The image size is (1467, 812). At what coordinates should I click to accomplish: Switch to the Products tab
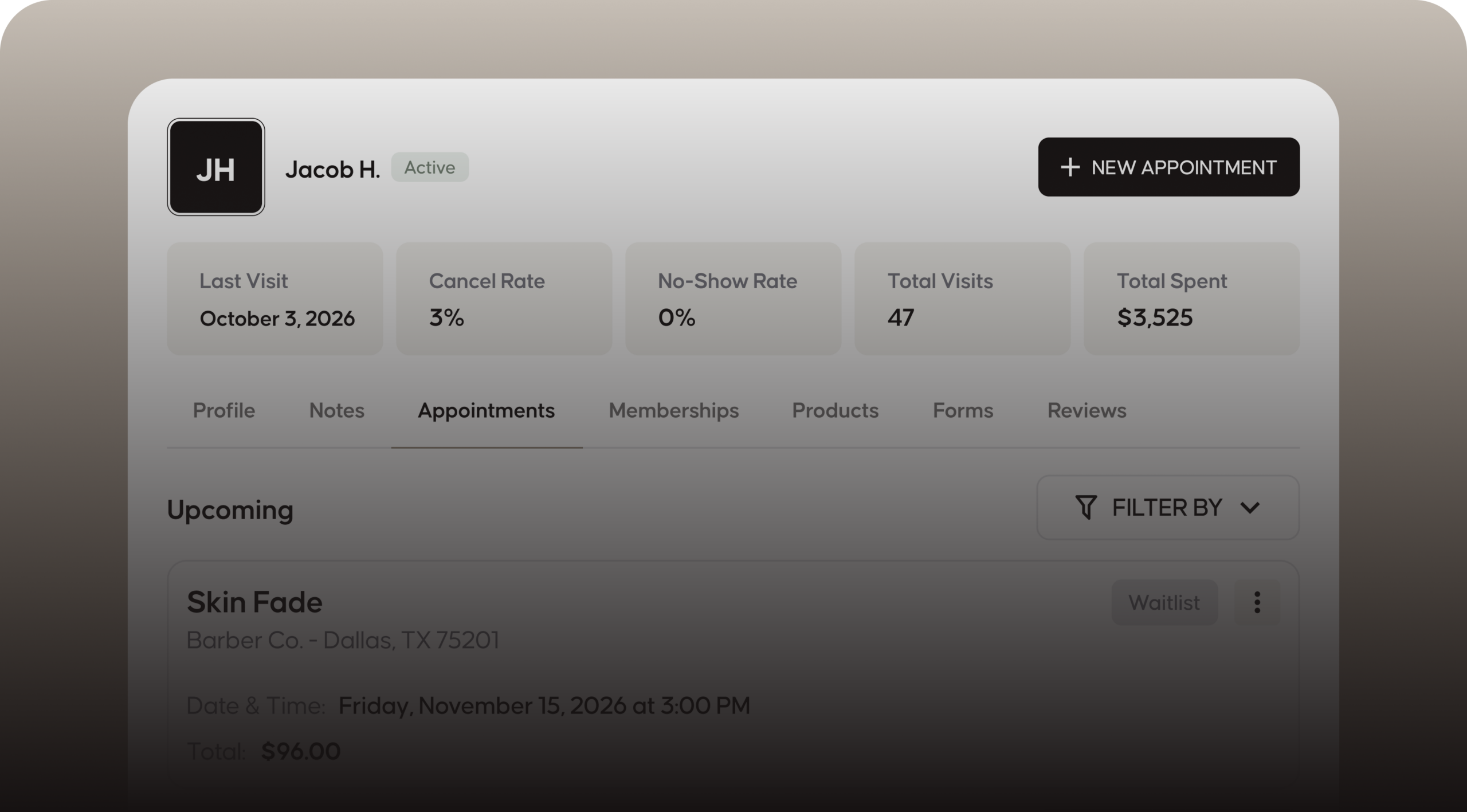[x=836, y=411]
